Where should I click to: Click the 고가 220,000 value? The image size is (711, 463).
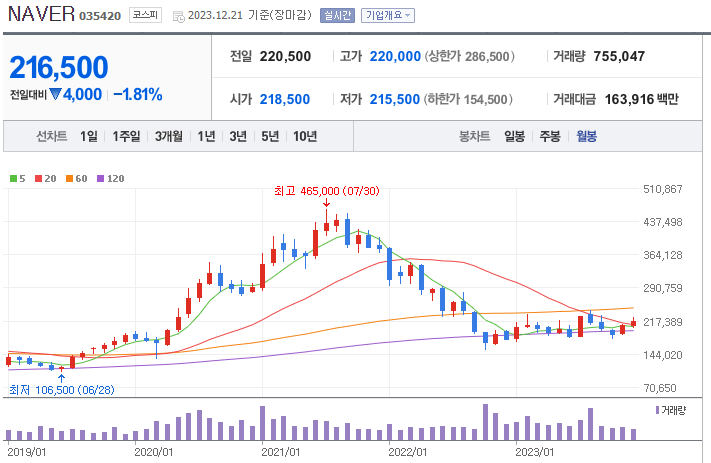pyautogui.click(x=395, y=56)
